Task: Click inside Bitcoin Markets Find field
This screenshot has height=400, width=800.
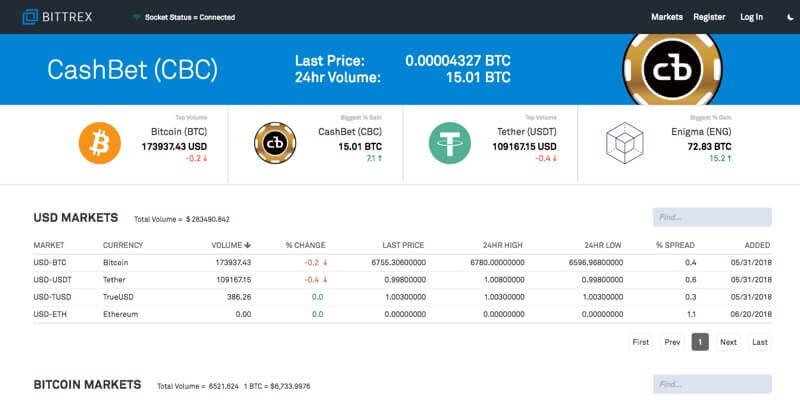Action: click(712, 384)
